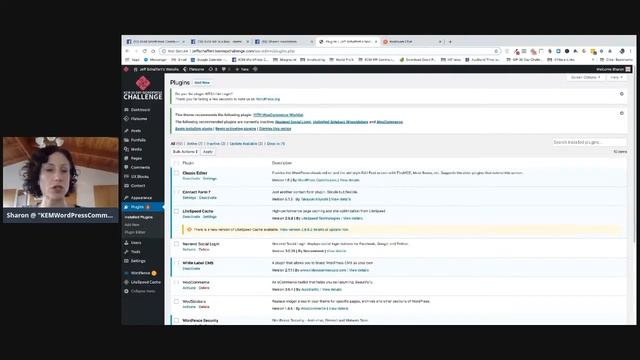
Task: Click browser back arrow
Action: coord(127,51)
